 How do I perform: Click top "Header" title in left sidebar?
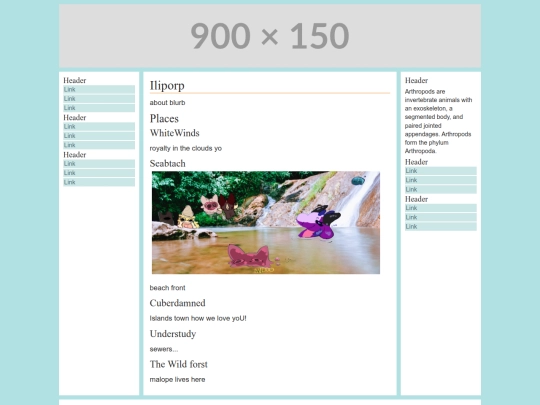click(75, 81)
